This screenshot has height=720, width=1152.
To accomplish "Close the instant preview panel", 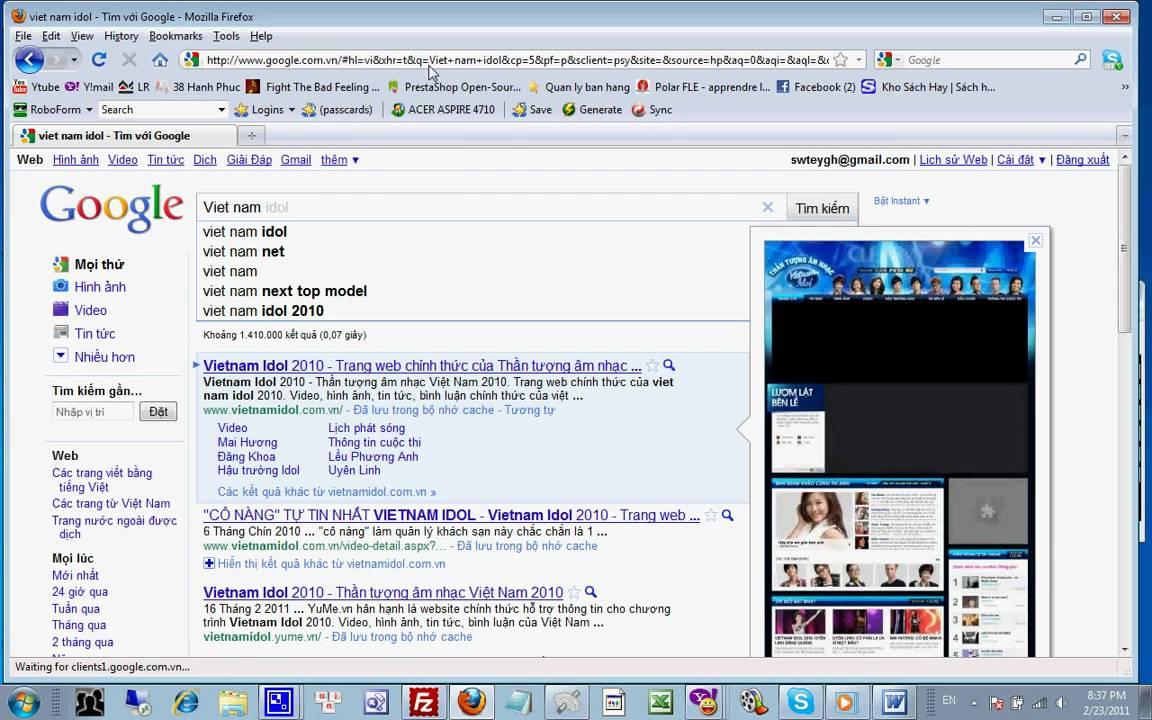I will (1035, 240).
